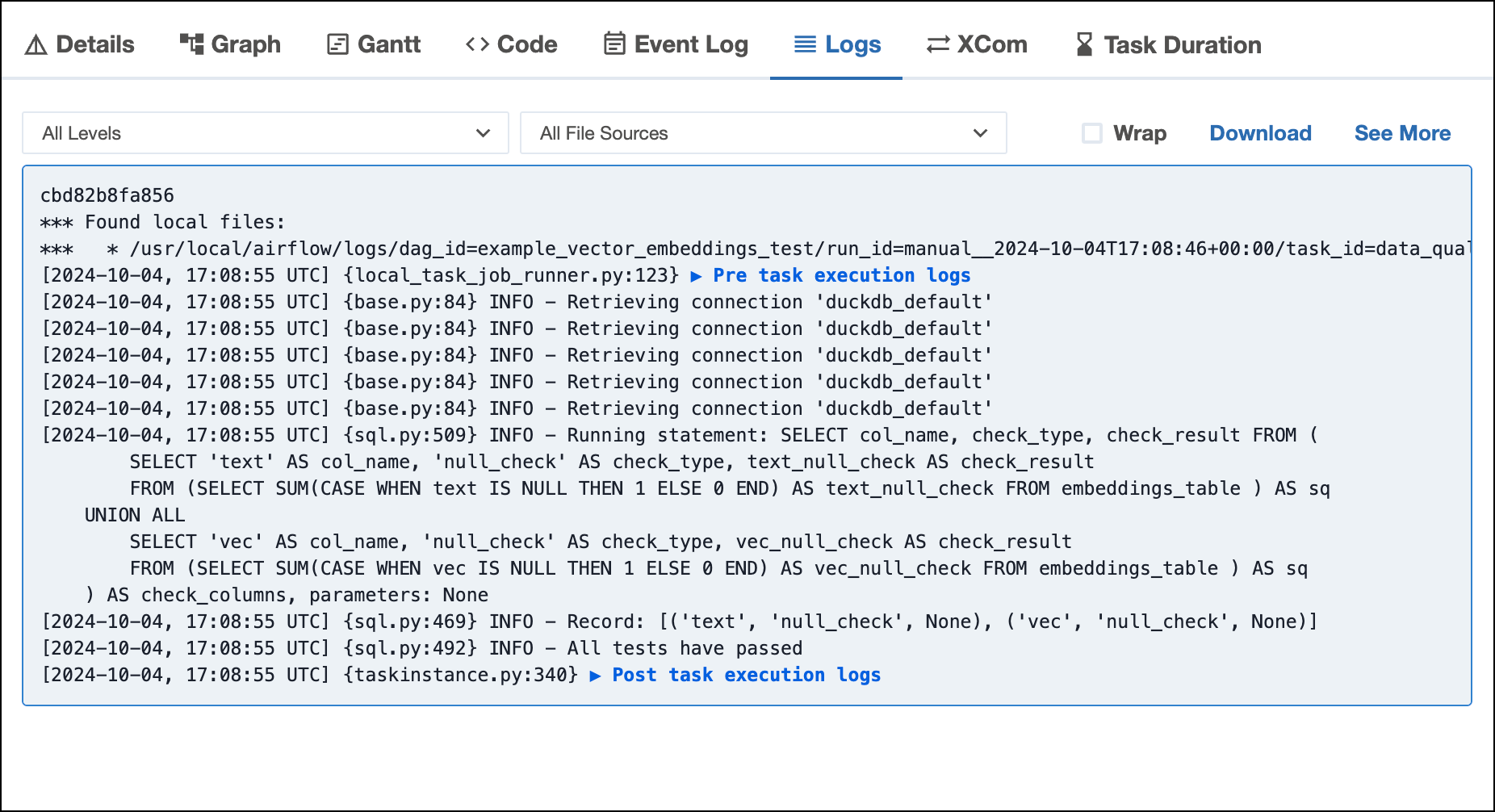
Task: Switch to the Task Duration tab
Action: 1182,45
